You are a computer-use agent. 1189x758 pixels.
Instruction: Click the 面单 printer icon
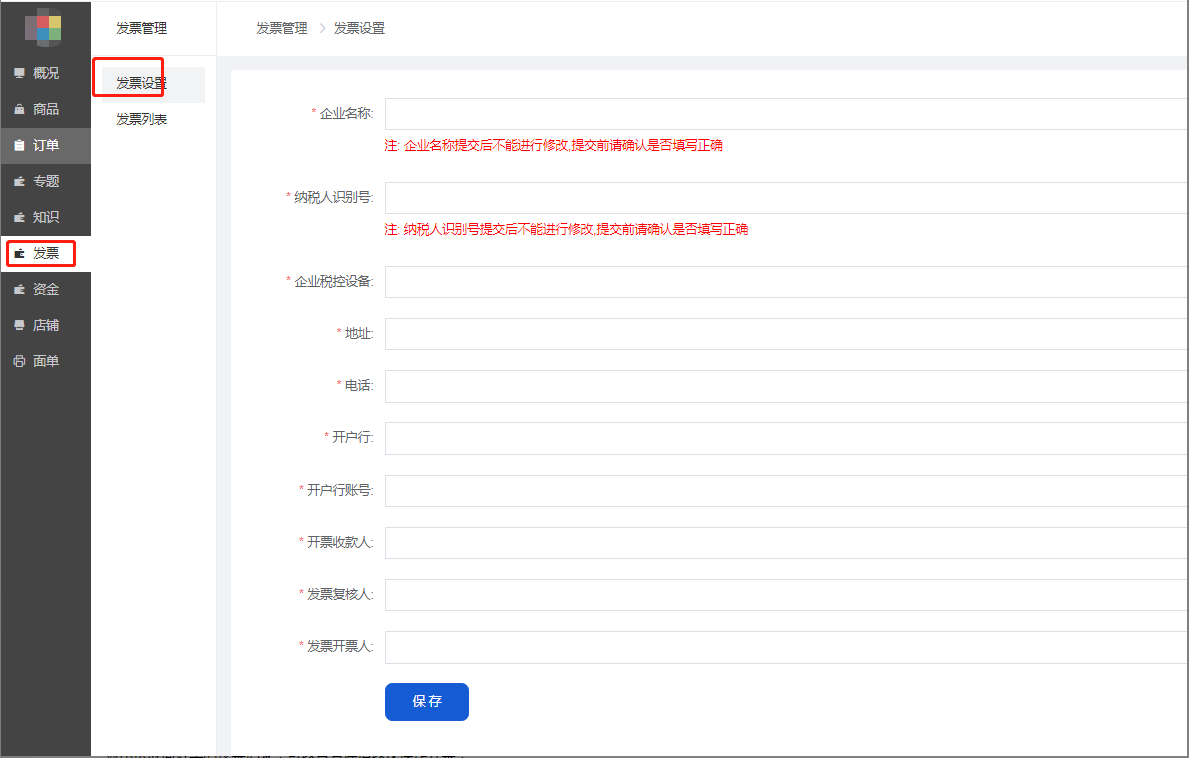19,361
